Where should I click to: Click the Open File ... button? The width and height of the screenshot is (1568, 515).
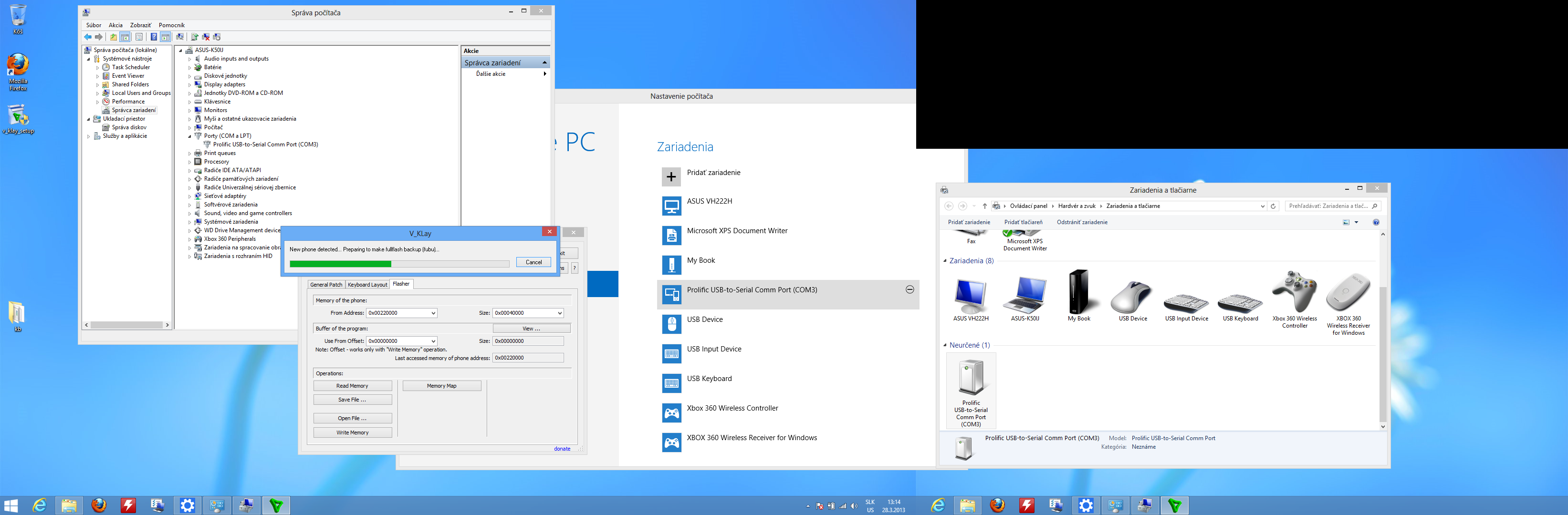(x=353, y=418)
